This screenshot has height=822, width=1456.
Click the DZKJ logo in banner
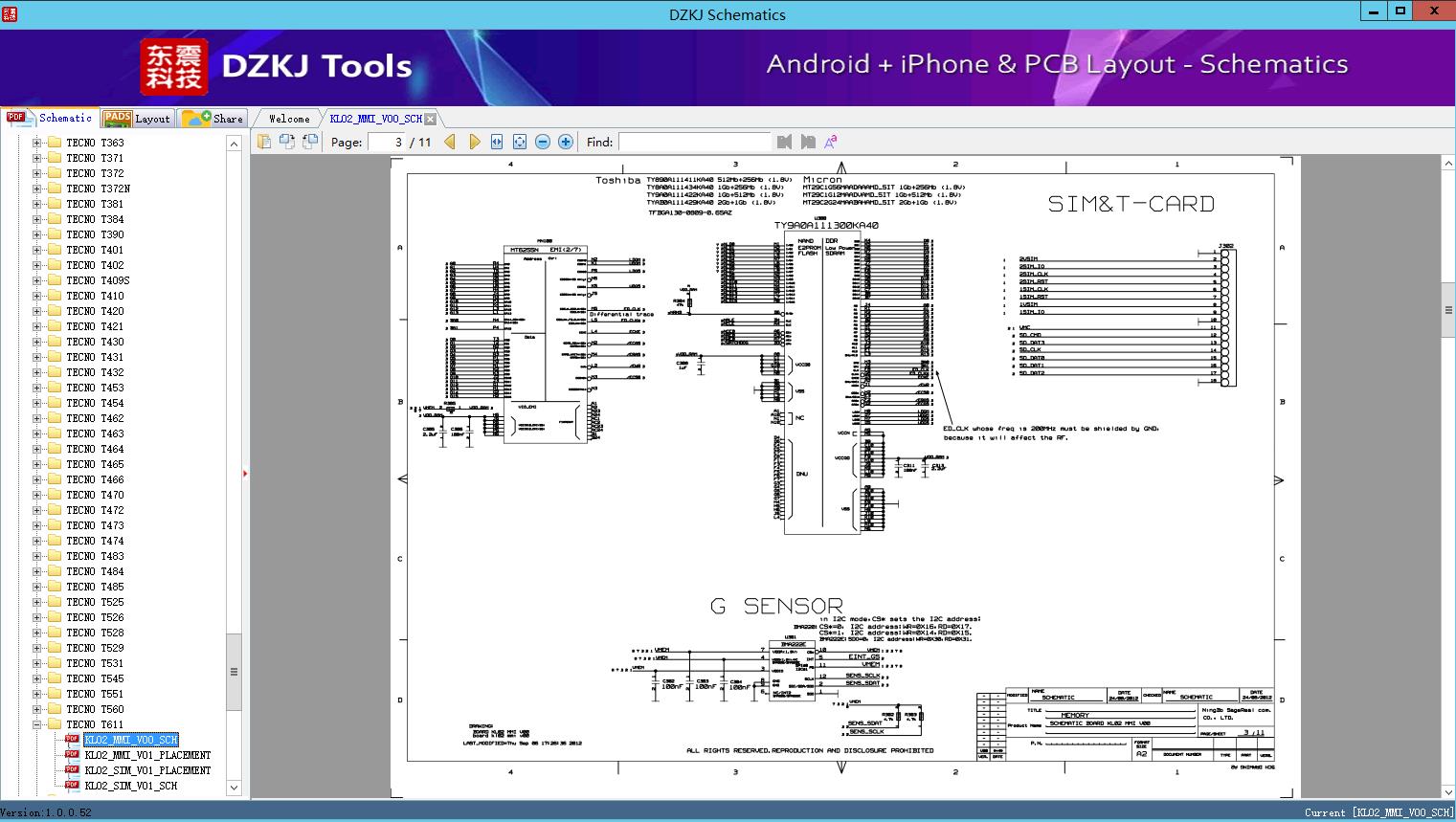point(174,67)
